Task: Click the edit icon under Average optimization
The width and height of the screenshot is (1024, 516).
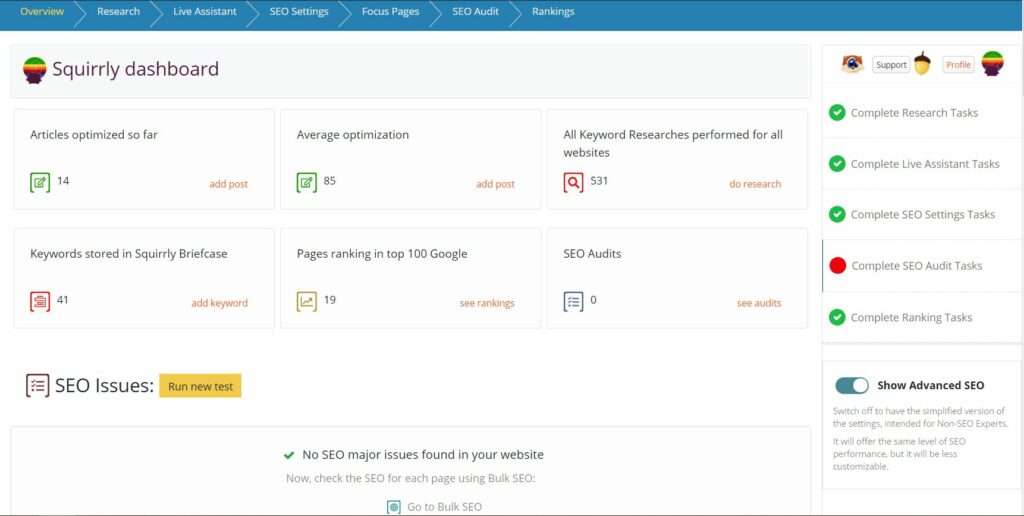Action: coord(306,182)
